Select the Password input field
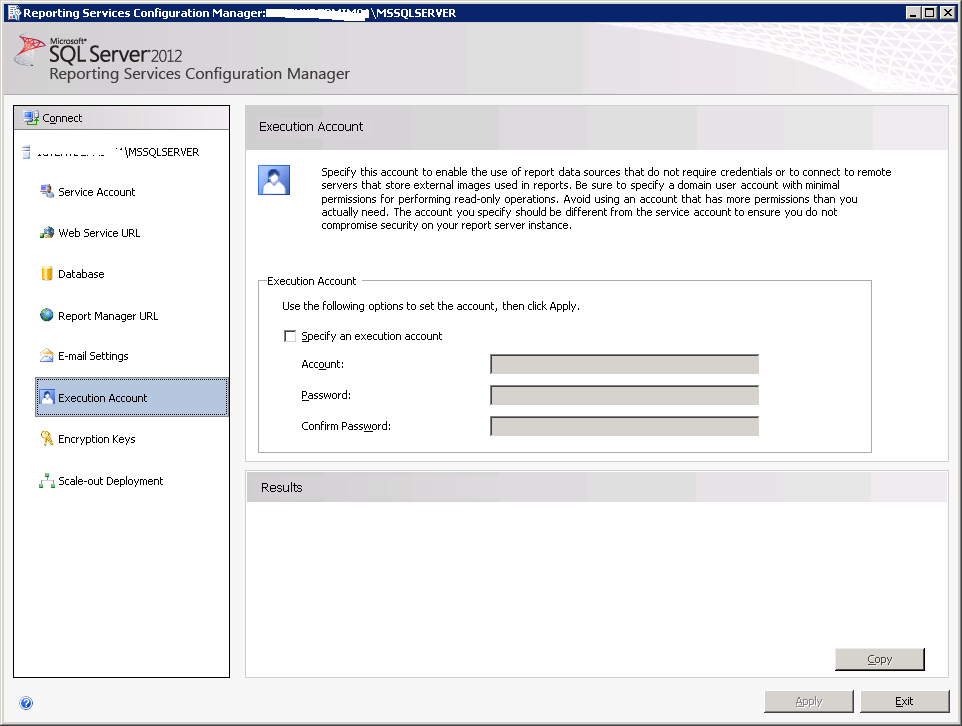 tap(624, 394)
